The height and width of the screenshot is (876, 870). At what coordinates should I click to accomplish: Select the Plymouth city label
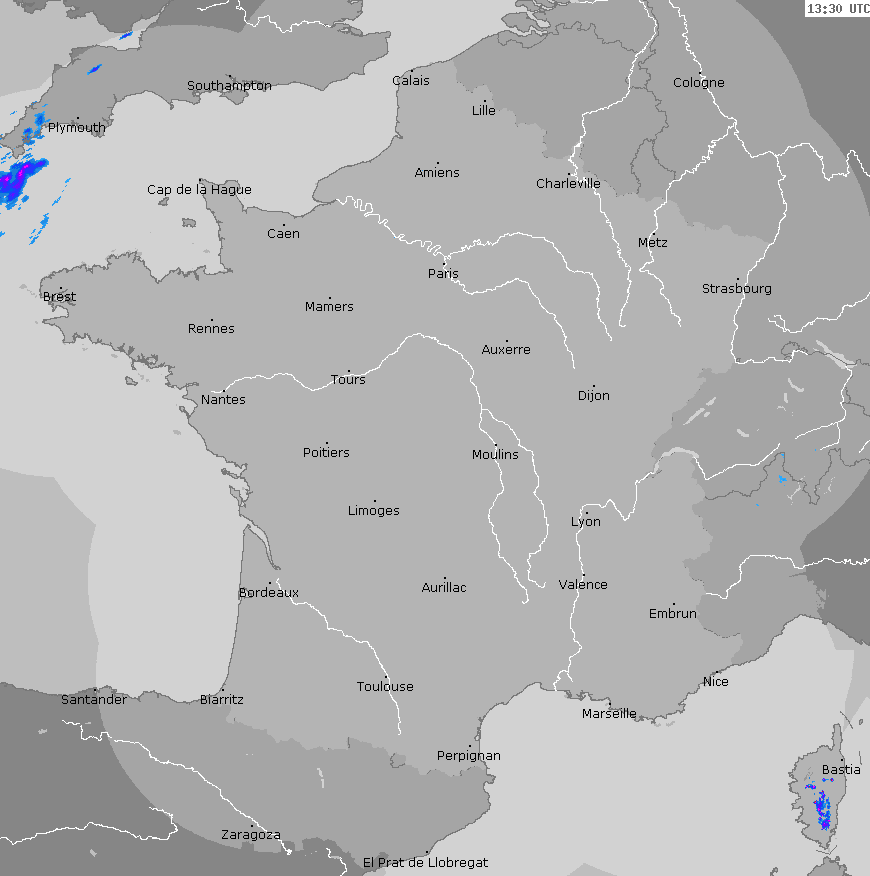[76, 127]
